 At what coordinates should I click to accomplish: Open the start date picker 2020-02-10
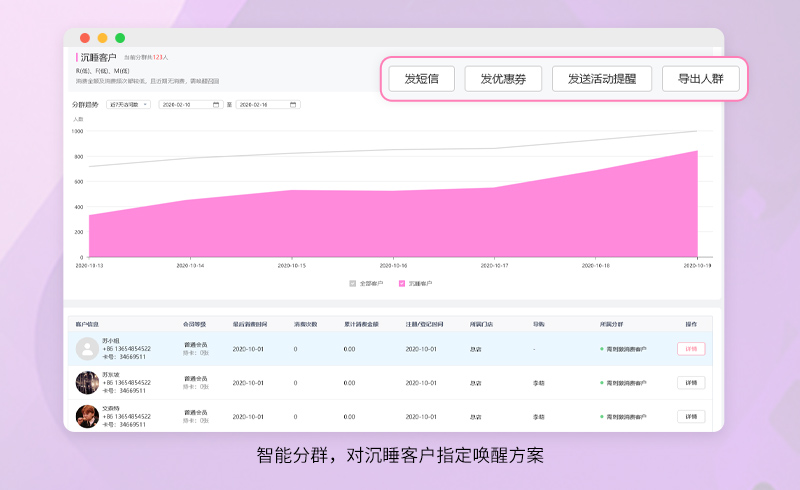click(x=186, y=104)
